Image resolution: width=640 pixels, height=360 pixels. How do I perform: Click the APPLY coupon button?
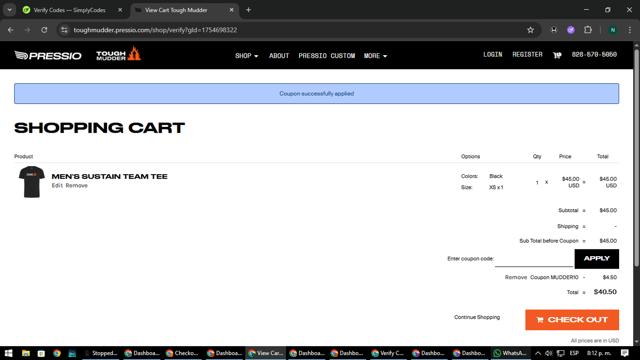(596, 259)
